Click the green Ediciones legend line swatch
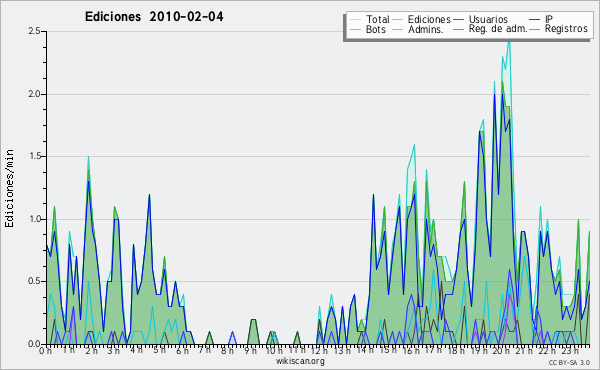This screenshot has width=600, height=370. coord(398,20)
